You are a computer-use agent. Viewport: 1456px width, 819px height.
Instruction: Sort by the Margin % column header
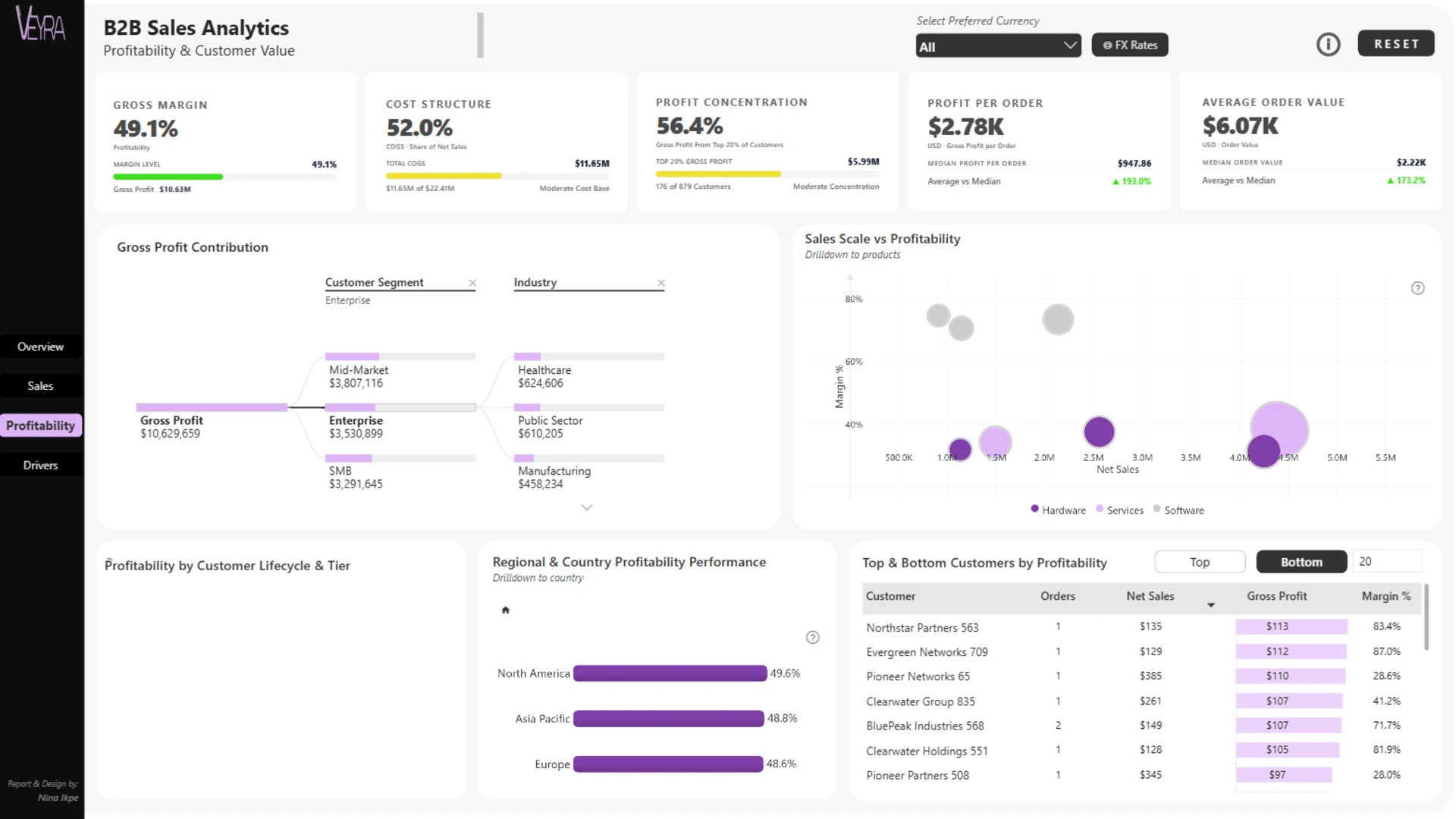point(1386,596)
